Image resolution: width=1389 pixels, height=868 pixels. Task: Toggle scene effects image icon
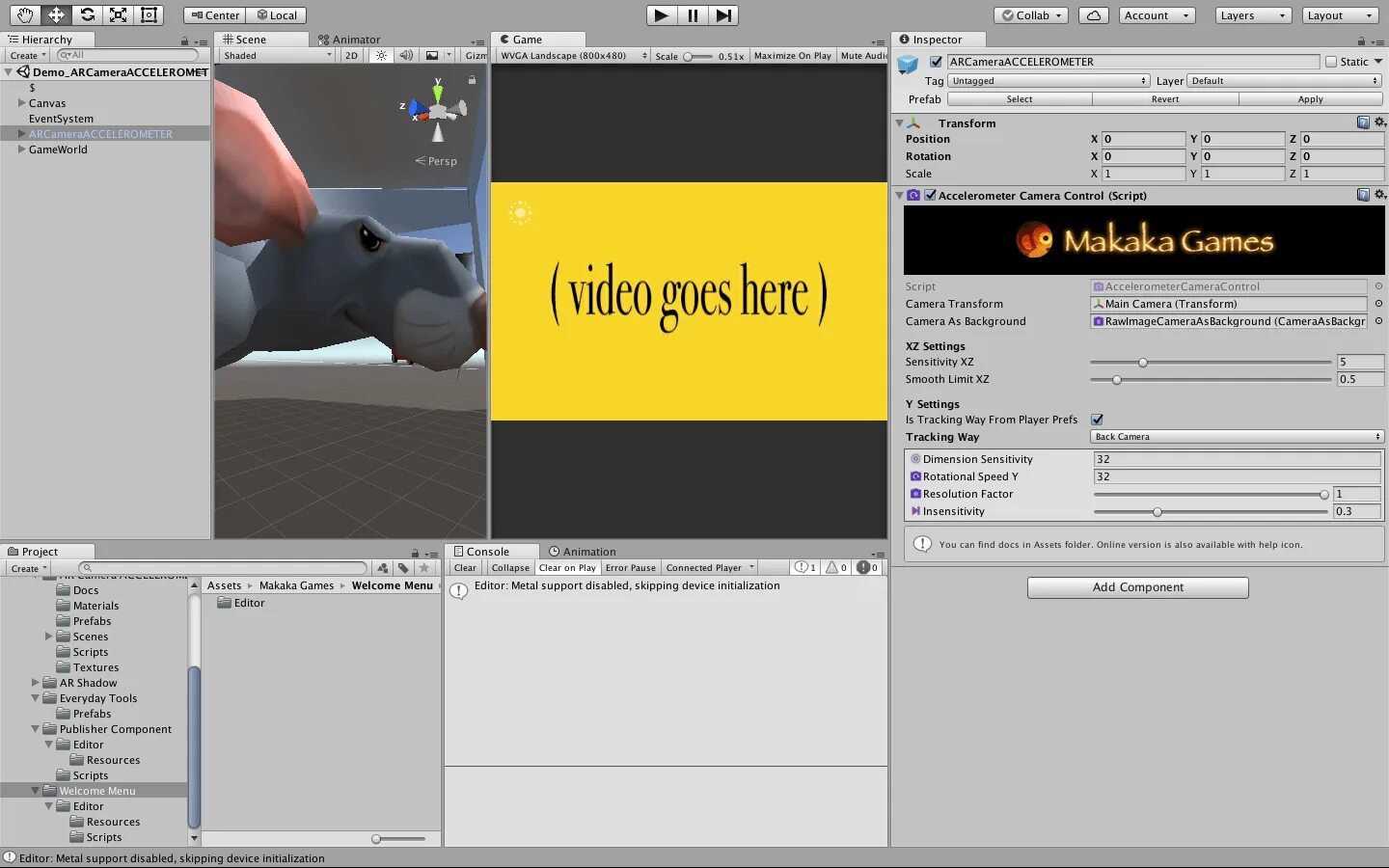click(432, 56)
